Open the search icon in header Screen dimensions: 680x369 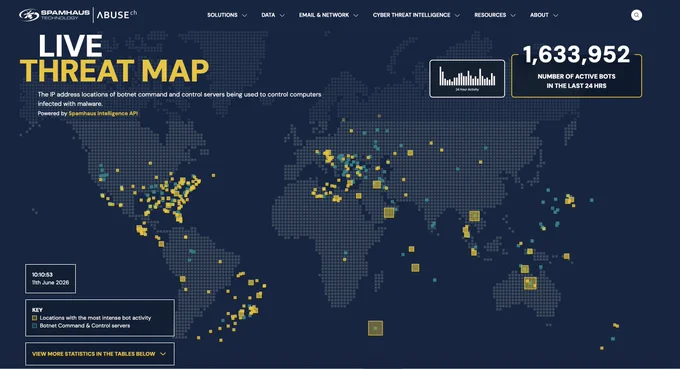click(x=636, y=15)
